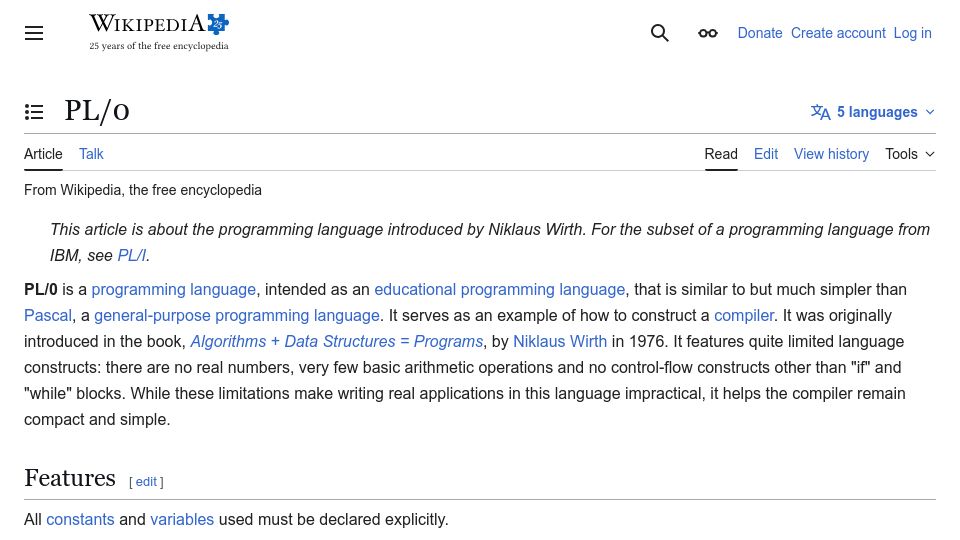Open the search magnifier icon
960x540 pixels.
(x=659, y=33)
